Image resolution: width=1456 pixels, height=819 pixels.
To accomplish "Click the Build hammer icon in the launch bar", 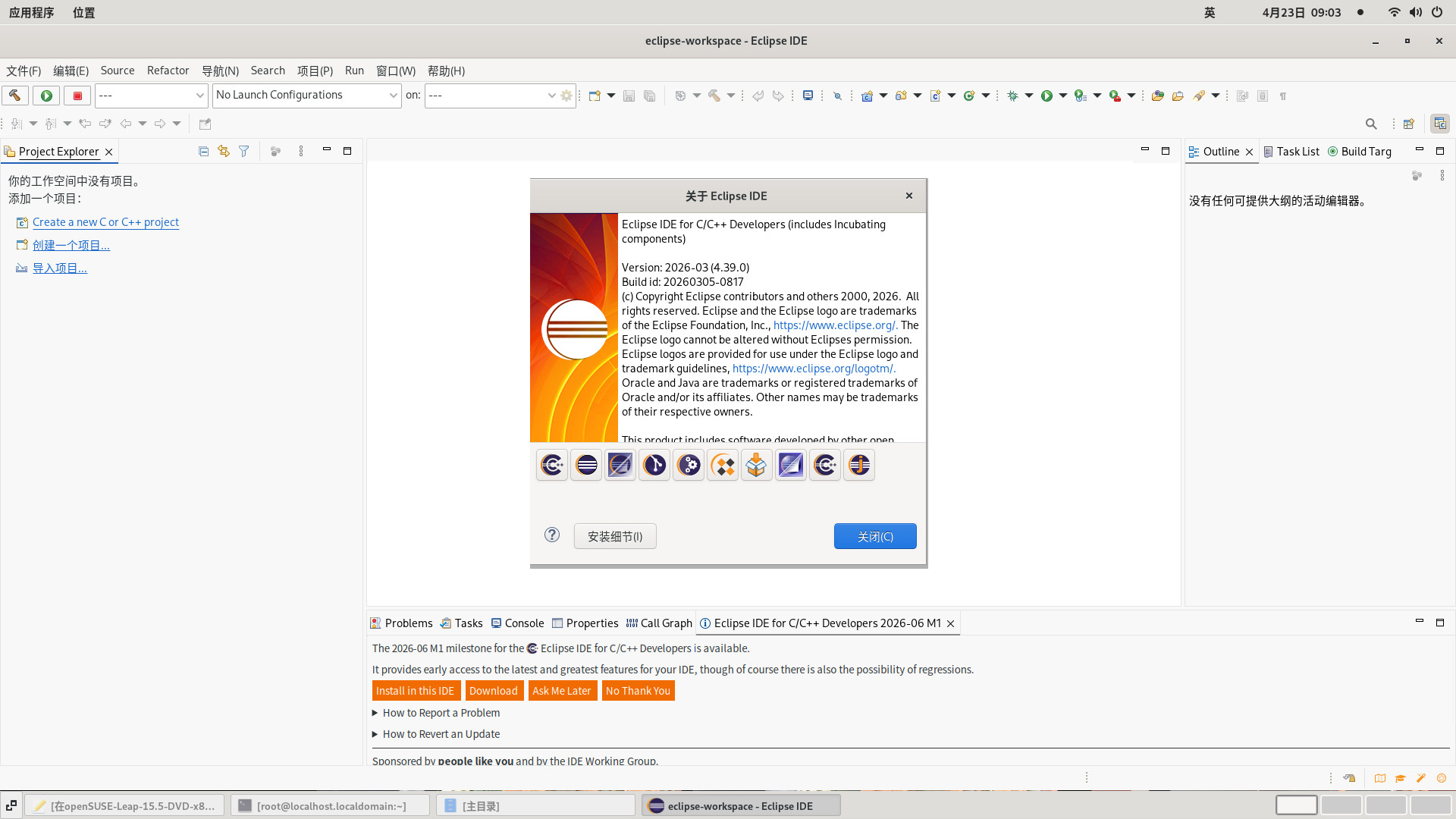I will point(14,96).
